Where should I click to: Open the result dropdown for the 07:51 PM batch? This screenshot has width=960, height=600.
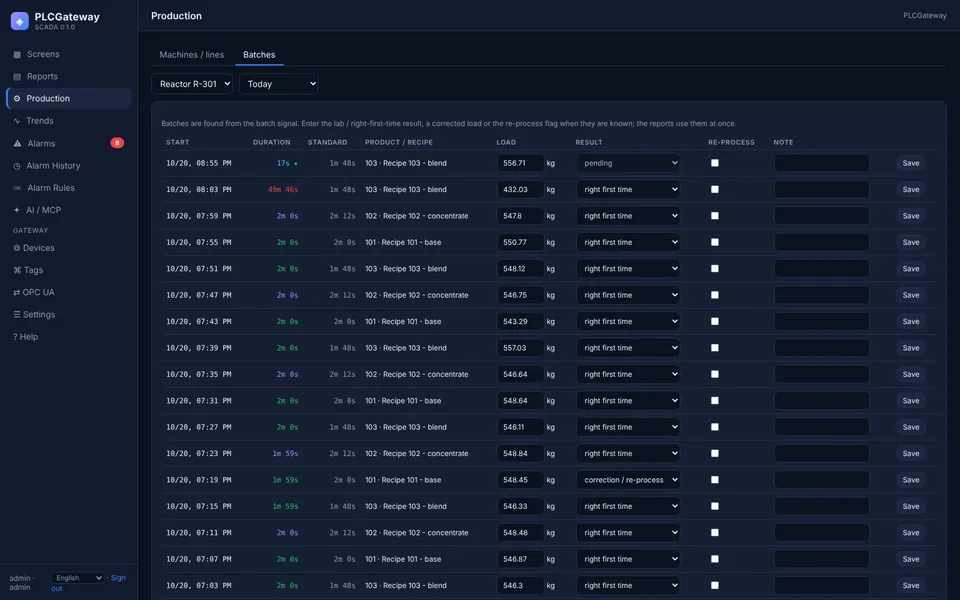[x=628, y=269]
